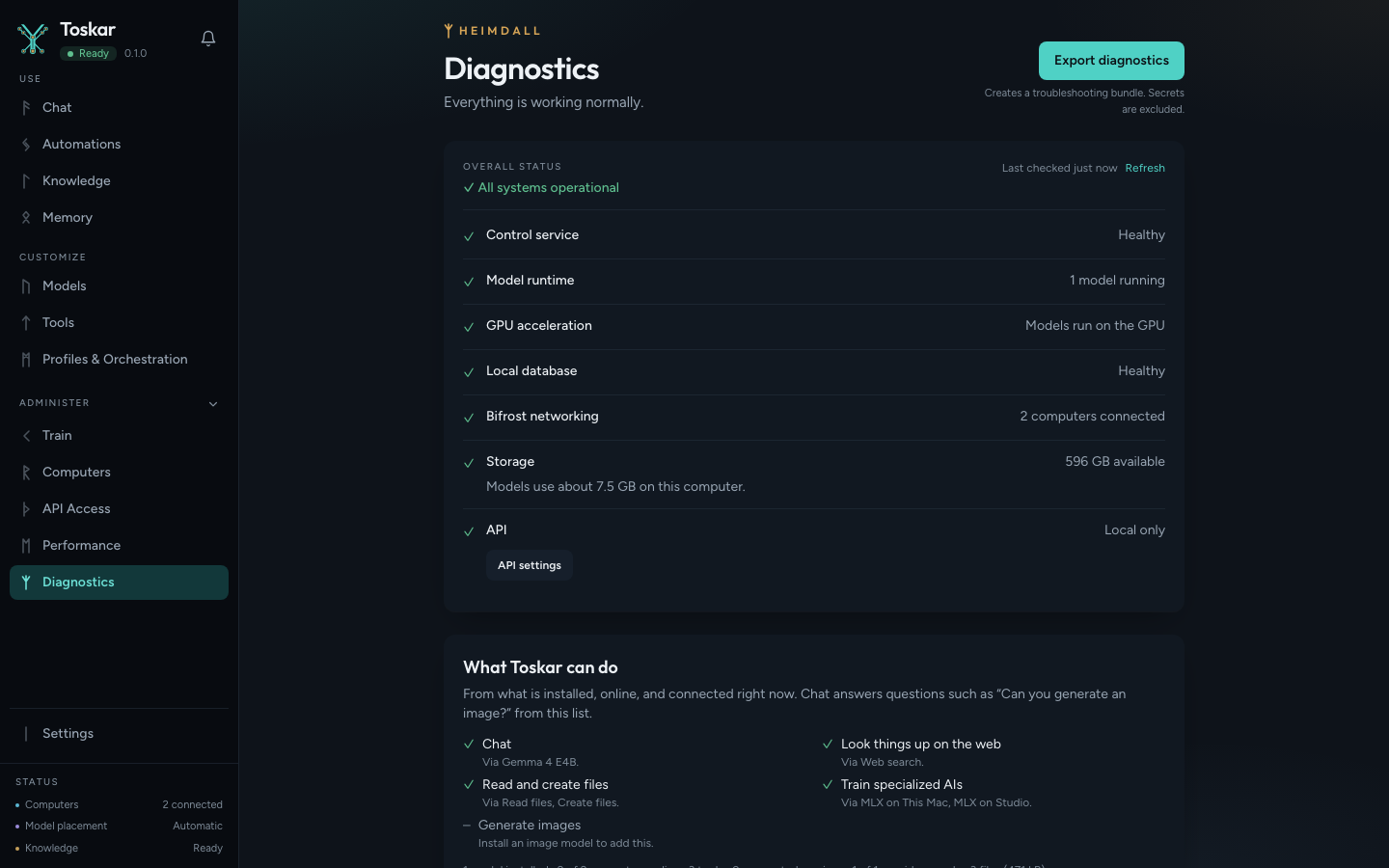This screenshot has height=868, width=1389.
Task: Click the Memory sidebar icon
Action: 26,218
